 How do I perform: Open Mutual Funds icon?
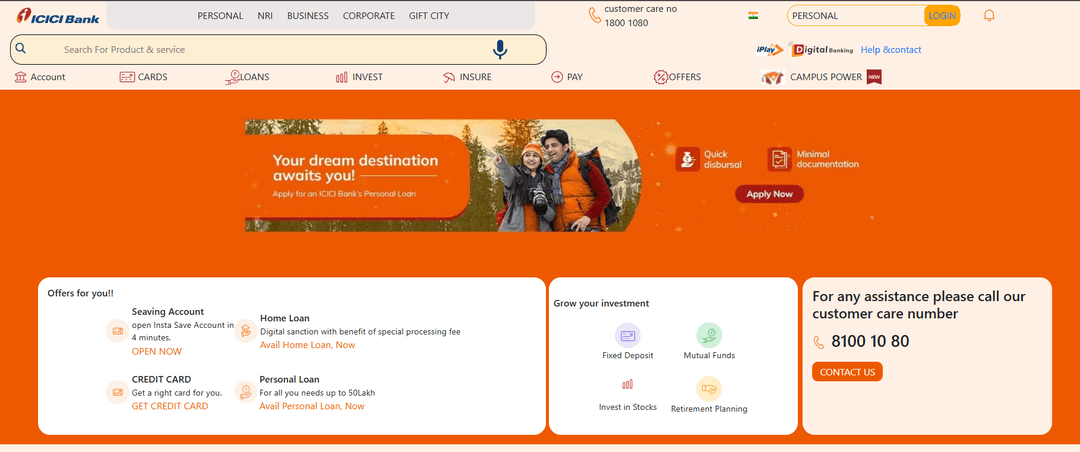[709, 336]
